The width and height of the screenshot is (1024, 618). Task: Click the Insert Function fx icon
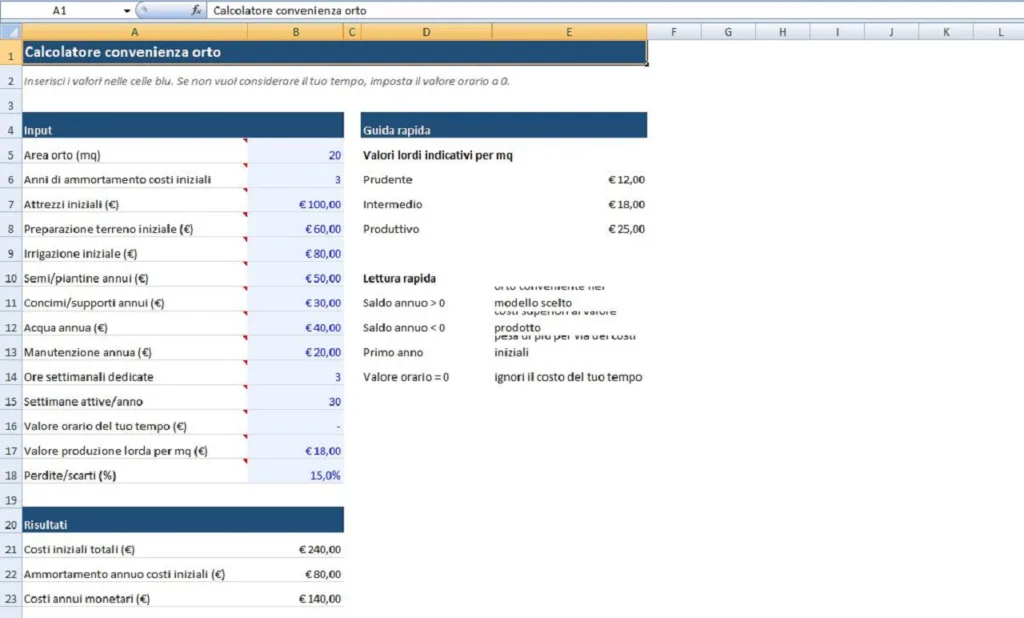(x=197, y=10)
